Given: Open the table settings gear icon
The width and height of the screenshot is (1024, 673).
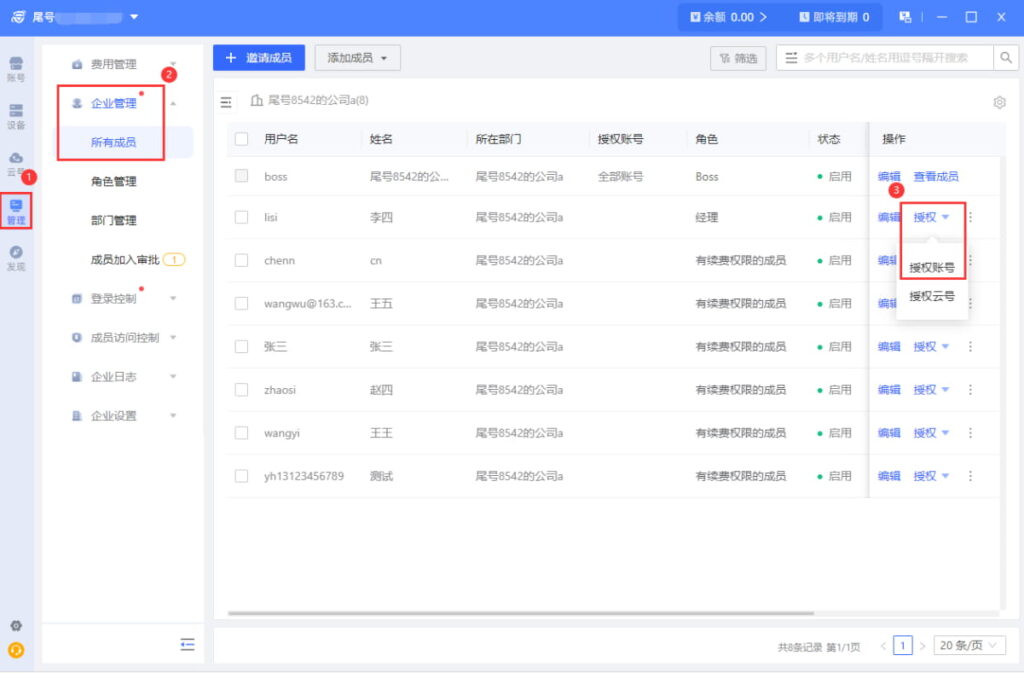Looking at the screenshot, I should tap(998, 101).
